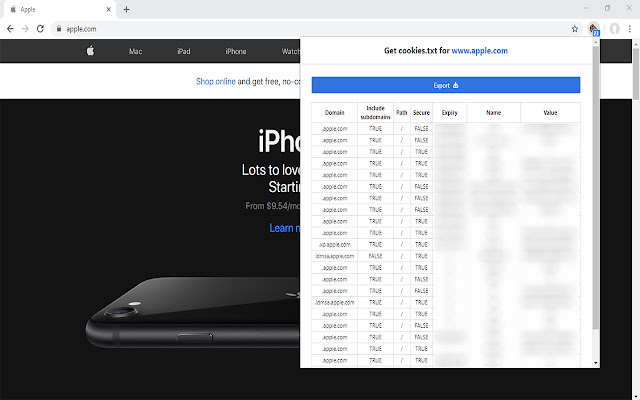This screenshot has height=400, width=640.
Task: Open Watch in the Apple navigation bar
Action: (x=291, y=51)
